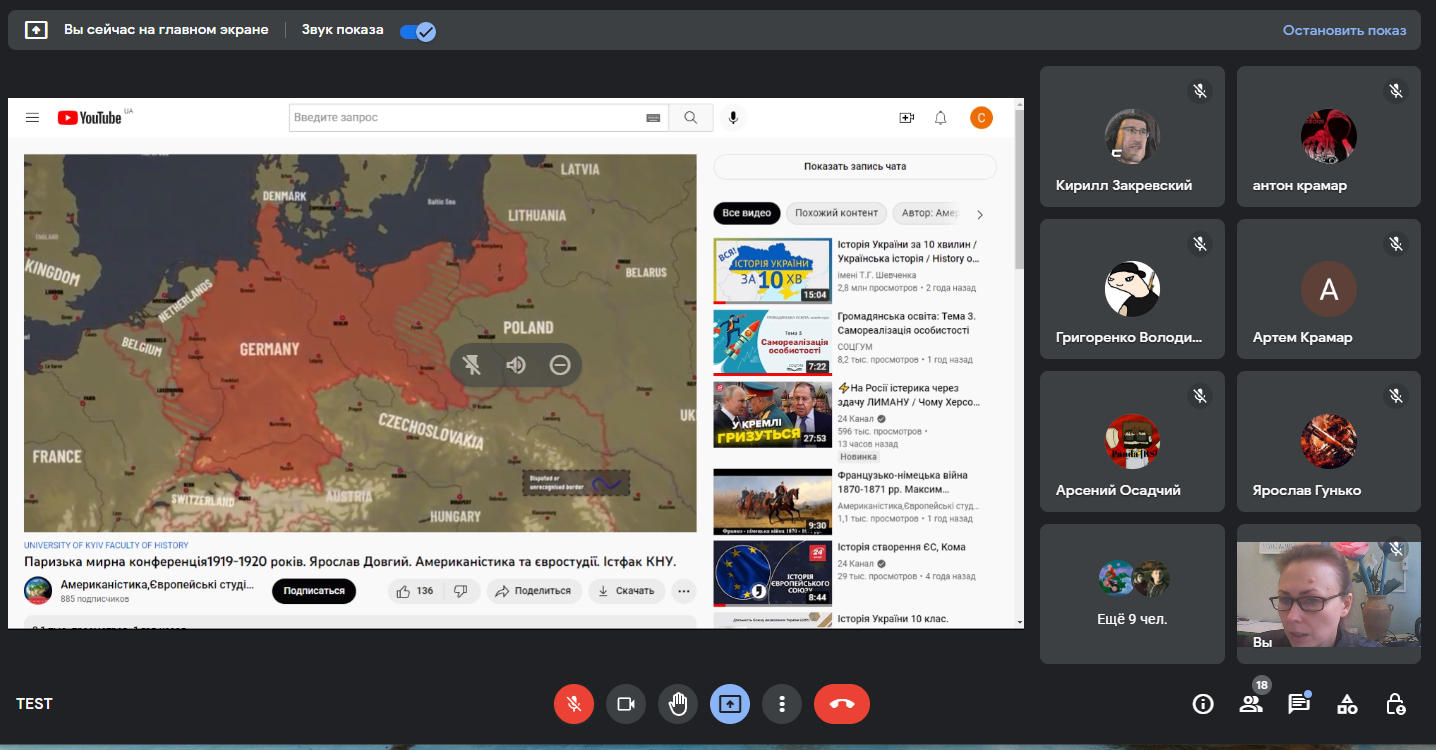Click the Скачать download button
The height and width of the screenshot is (750, 1436).
627,591
